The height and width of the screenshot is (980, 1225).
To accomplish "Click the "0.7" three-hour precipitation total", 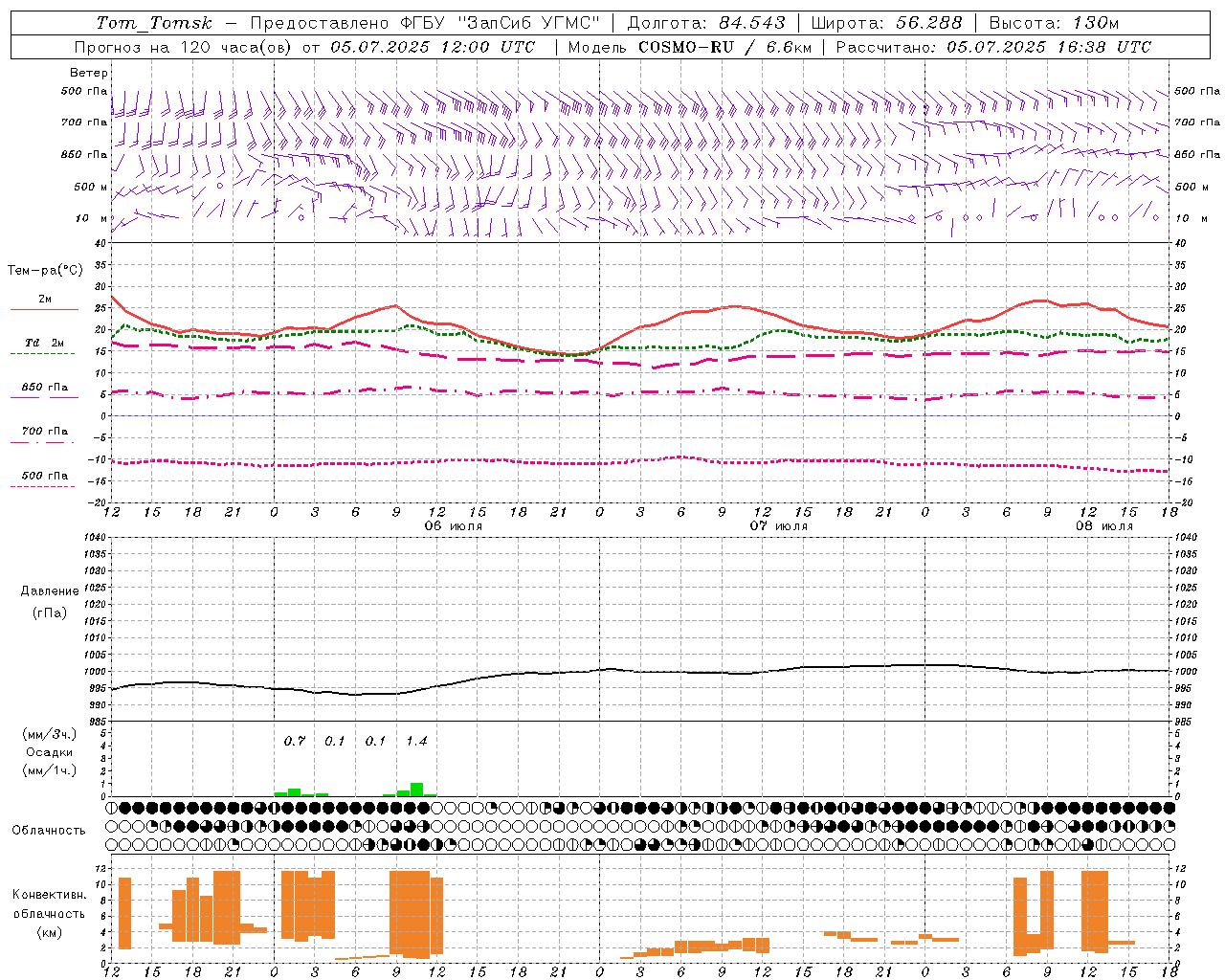I will pyautogui.click(x=295, y=742).
